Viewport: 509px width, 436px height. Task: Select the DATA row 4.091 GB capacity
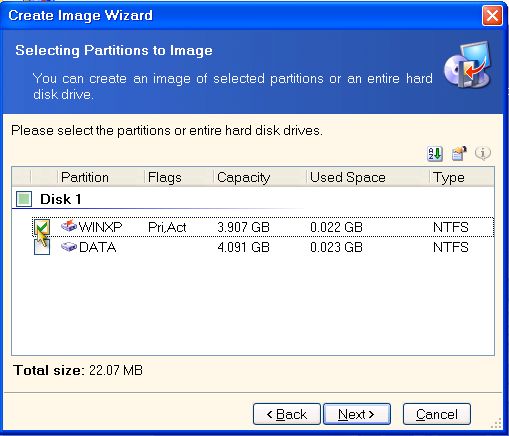243,247
